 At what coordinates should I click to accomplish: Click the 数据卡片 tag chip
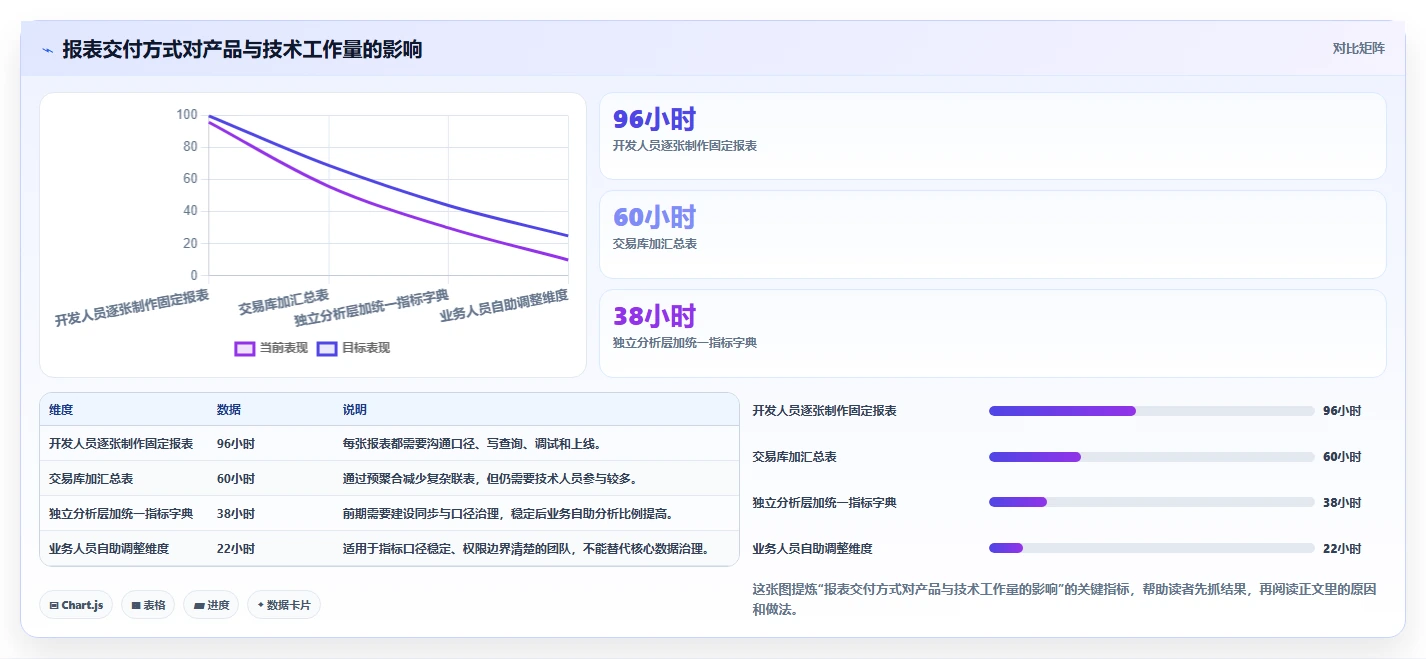click(284, 605)
